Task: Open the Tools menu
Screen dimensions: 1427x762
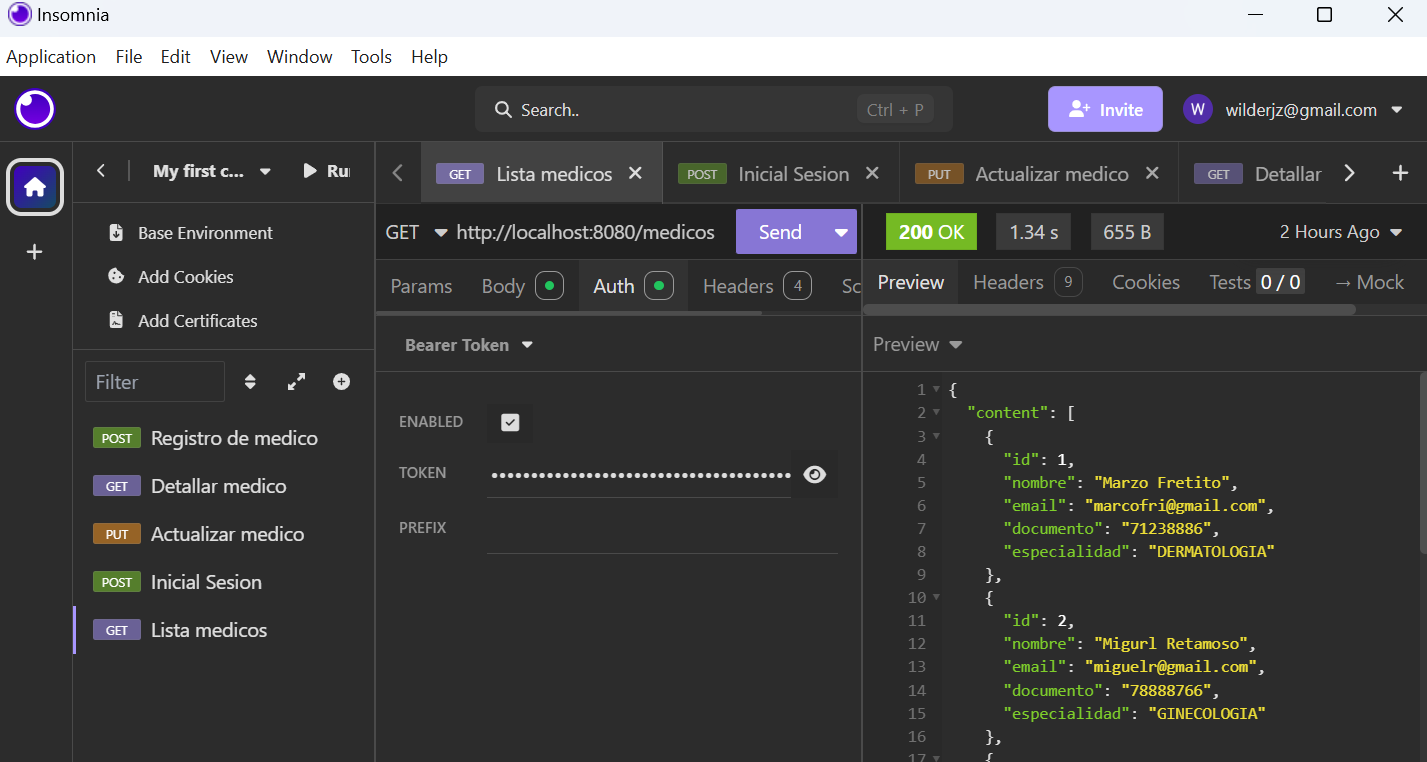Action: click(x=371, y=57)
